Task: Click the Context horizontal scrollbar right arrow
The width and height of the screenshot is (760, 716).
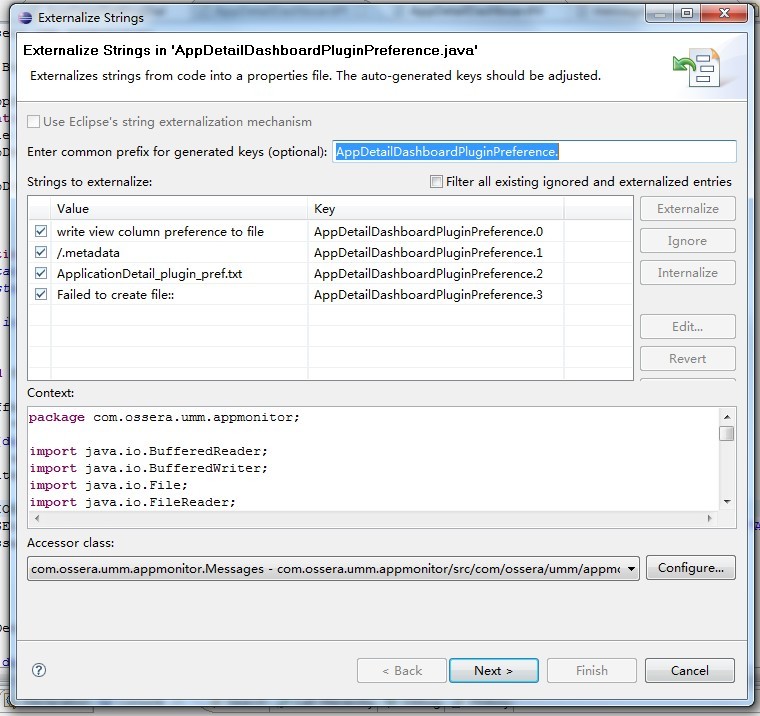Action: tap(710, 518)
